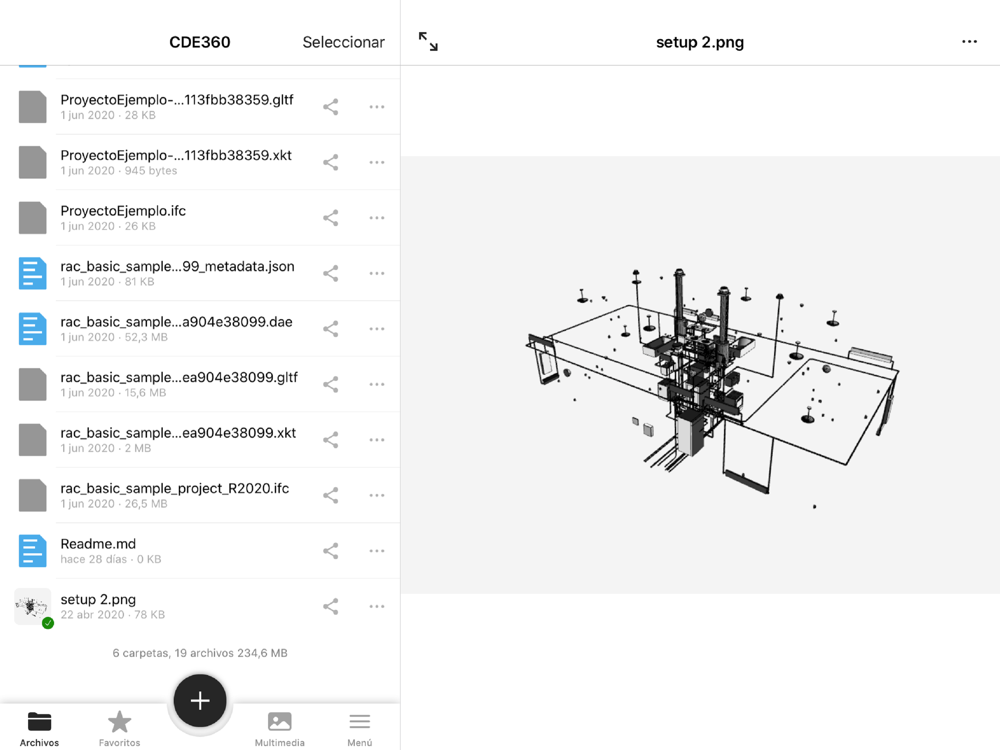Open more options for metadata.json file
This screenshot has width=1000, height=750.
coord(377,273)
